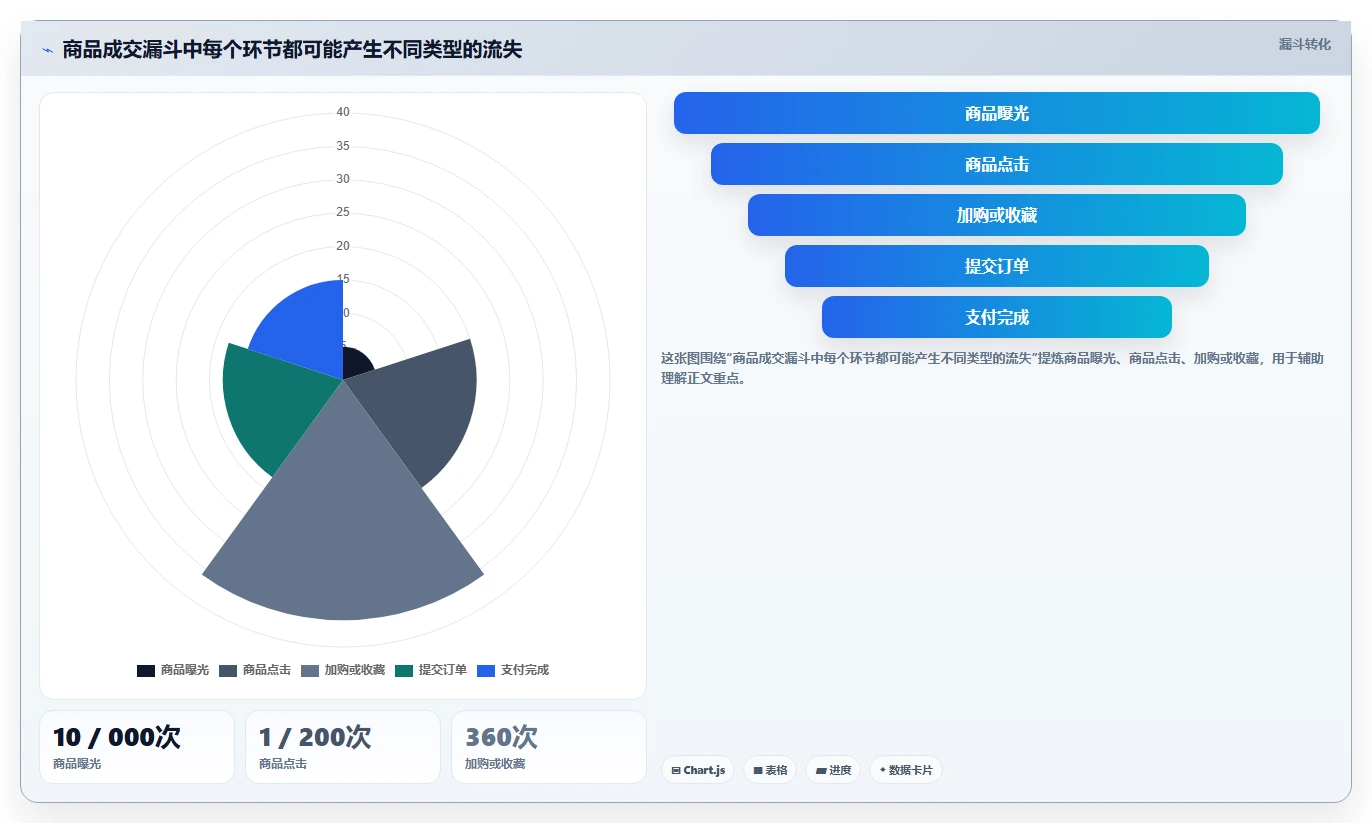
Task: Click the 漏斗转化 tag in header
Action: [x=1304, y=44]
